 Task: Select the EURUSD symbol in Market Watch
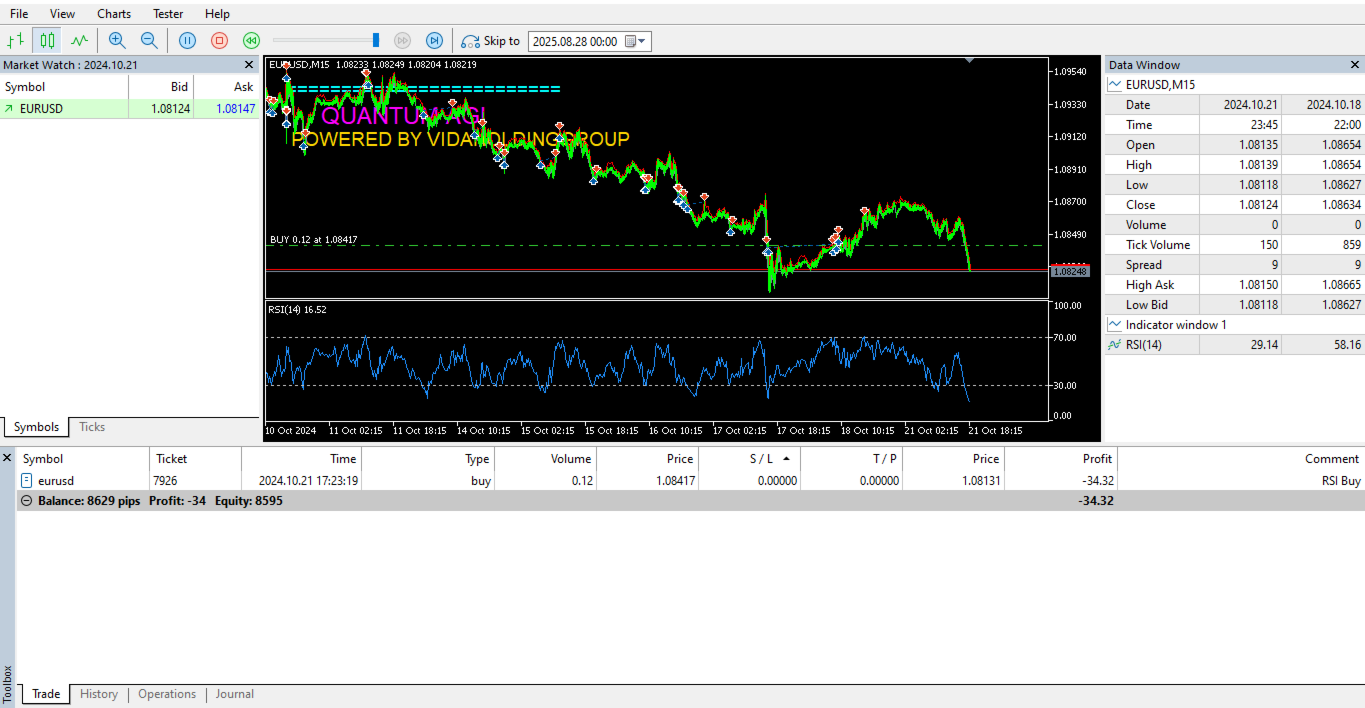pos(47,107)
